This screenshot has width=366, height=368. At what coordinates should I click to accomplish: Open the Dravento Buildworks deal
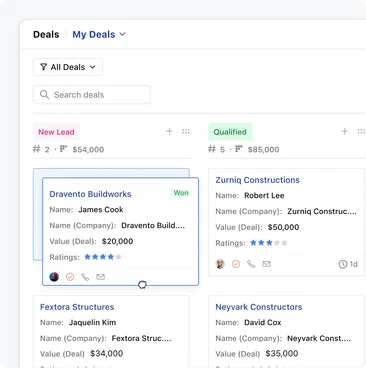(x=90, y=194)
